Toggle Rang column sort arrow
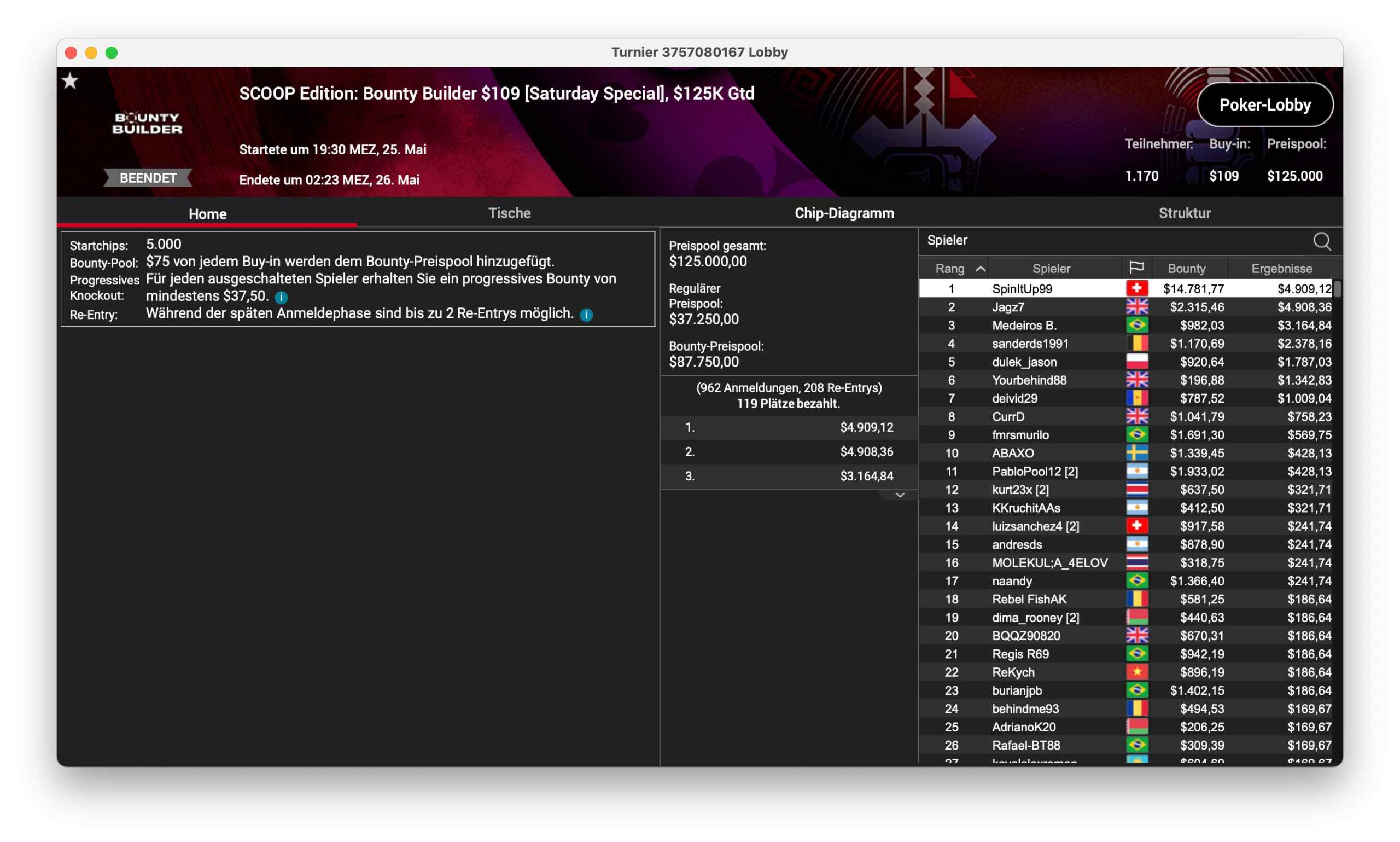The width and height of the screenshot is (1400, 842). (x=980, y=269)
